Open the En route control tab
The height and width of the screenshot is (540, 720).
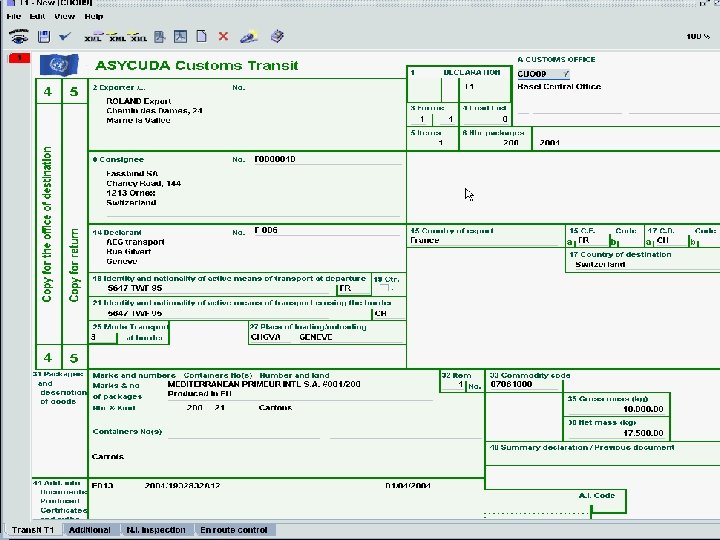click(234, 530)
